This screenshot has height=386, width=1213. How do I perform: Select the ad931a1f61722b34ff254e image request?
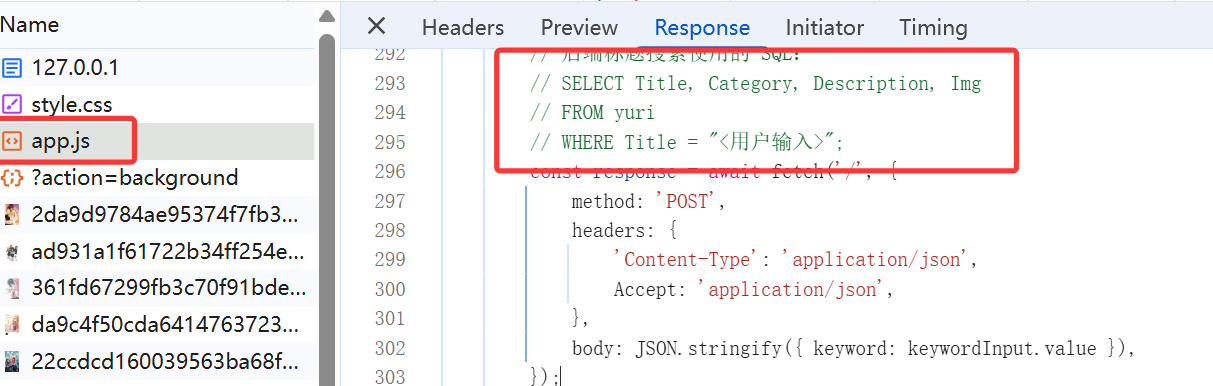tap(157, 251)
